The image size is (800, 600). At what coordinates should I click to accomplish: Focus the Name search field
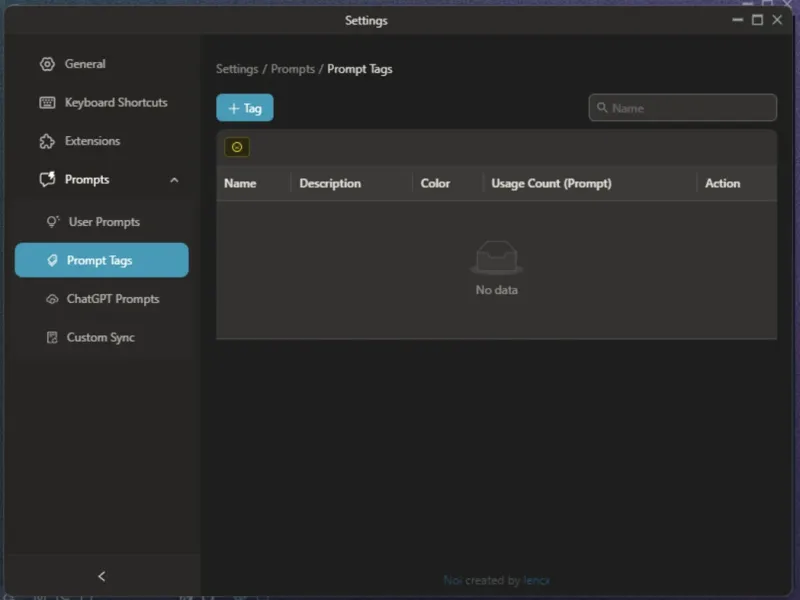point(683,108)
